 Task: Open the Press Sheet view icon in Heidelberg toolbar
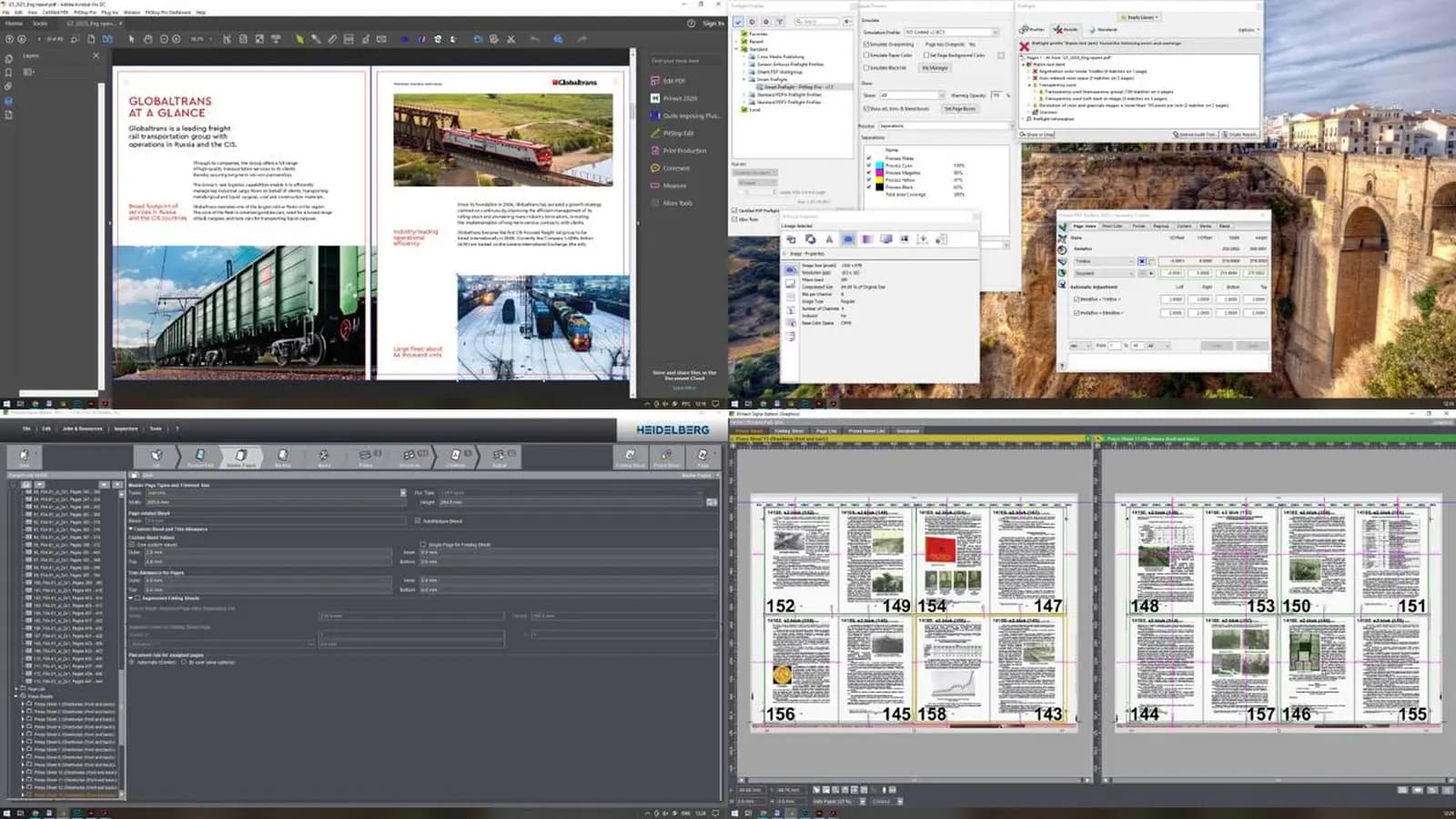(667, 456)
